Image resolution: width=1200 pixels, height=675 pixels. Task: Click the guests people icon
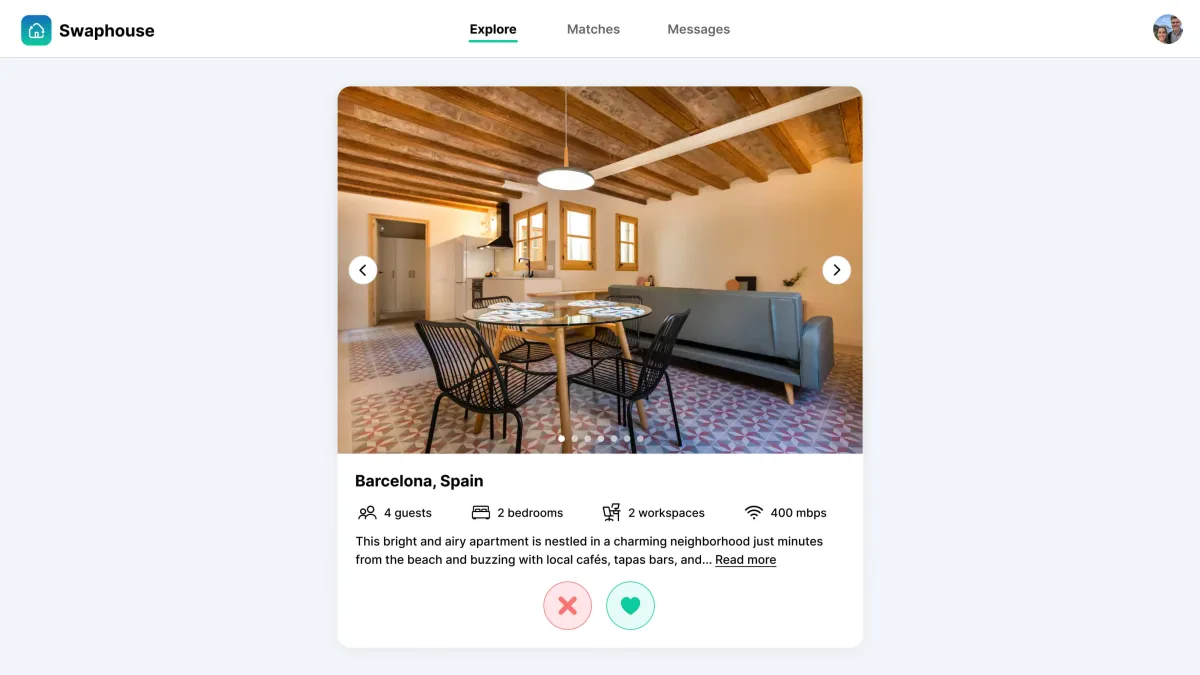coord(367,513)
